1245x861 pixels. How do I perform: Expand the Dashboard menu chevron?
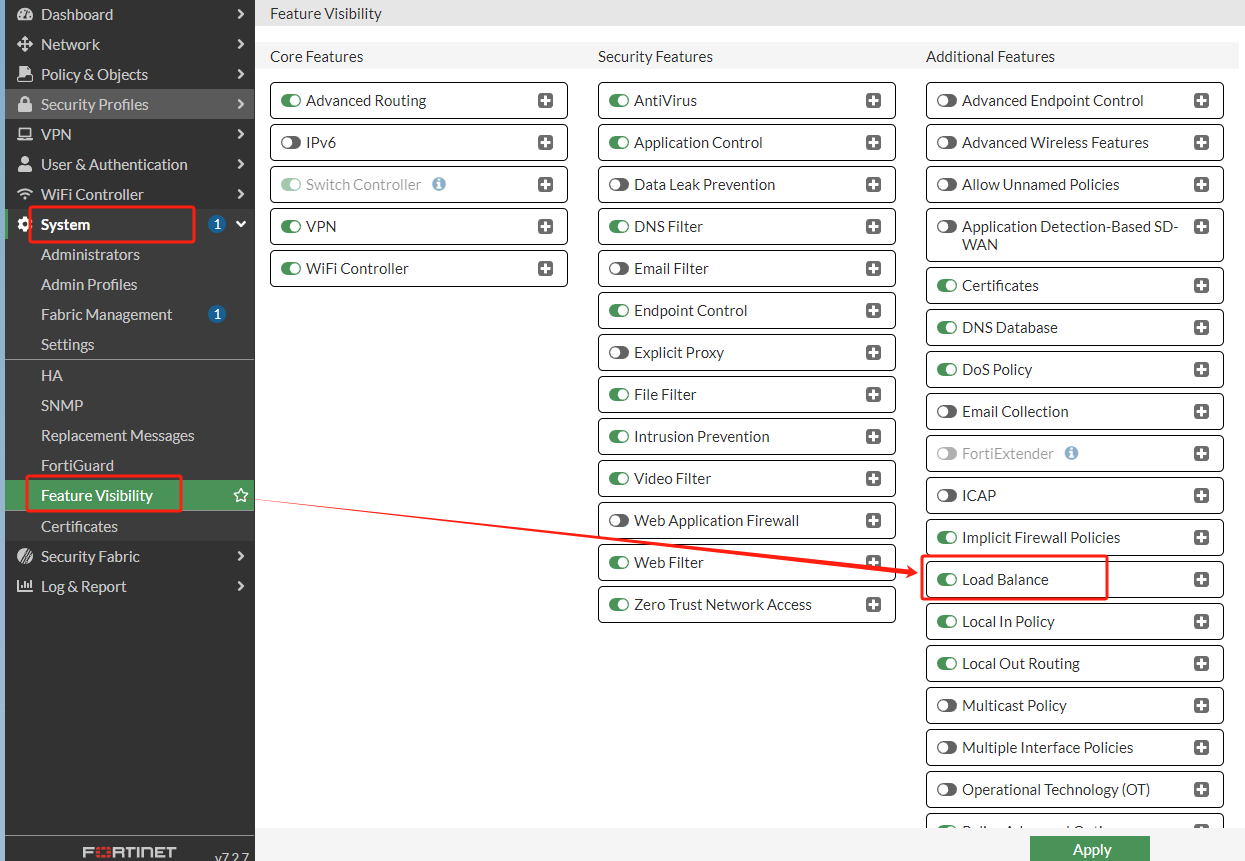(240, 15)
